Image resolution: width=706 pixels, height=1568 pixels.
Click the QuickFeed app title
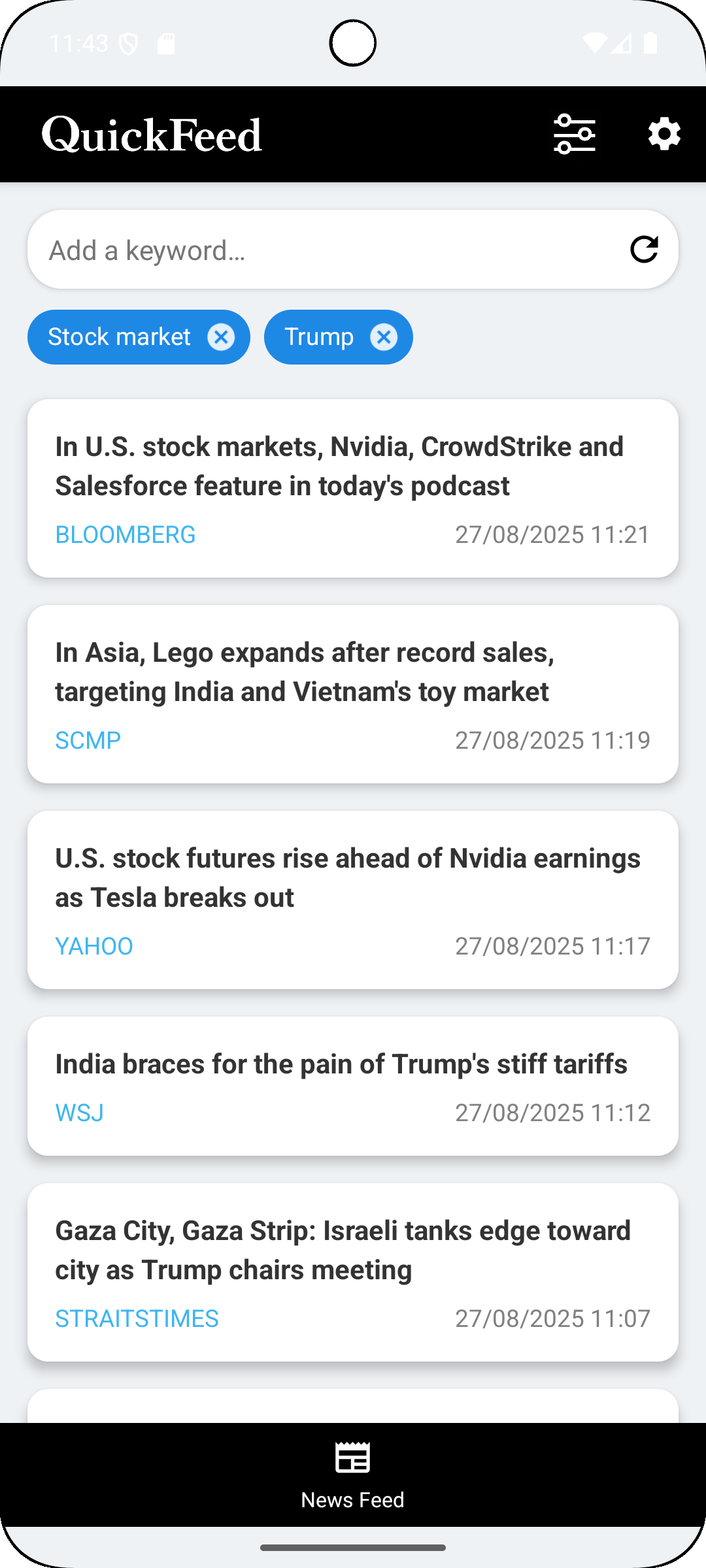coord(152,135)
